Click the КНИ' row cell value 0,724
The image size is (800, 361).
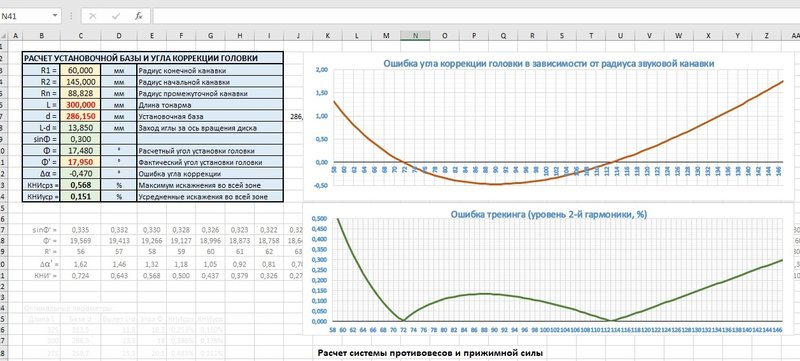[x=81, y=275]
